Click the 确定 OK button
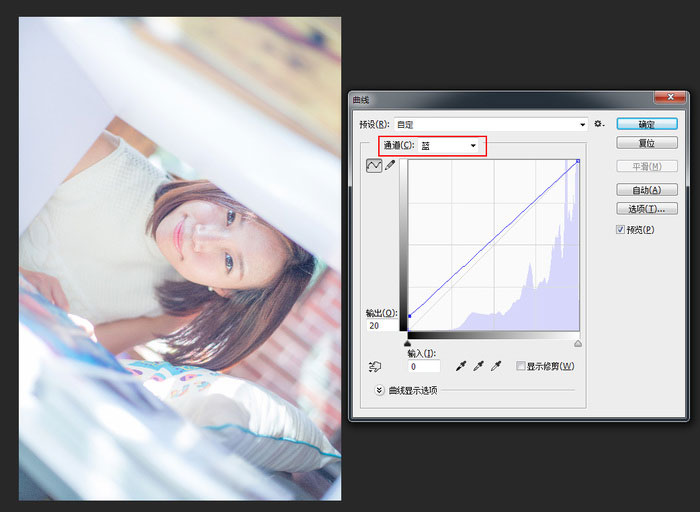This screenshot has width=700, height=512. (647, 124)
